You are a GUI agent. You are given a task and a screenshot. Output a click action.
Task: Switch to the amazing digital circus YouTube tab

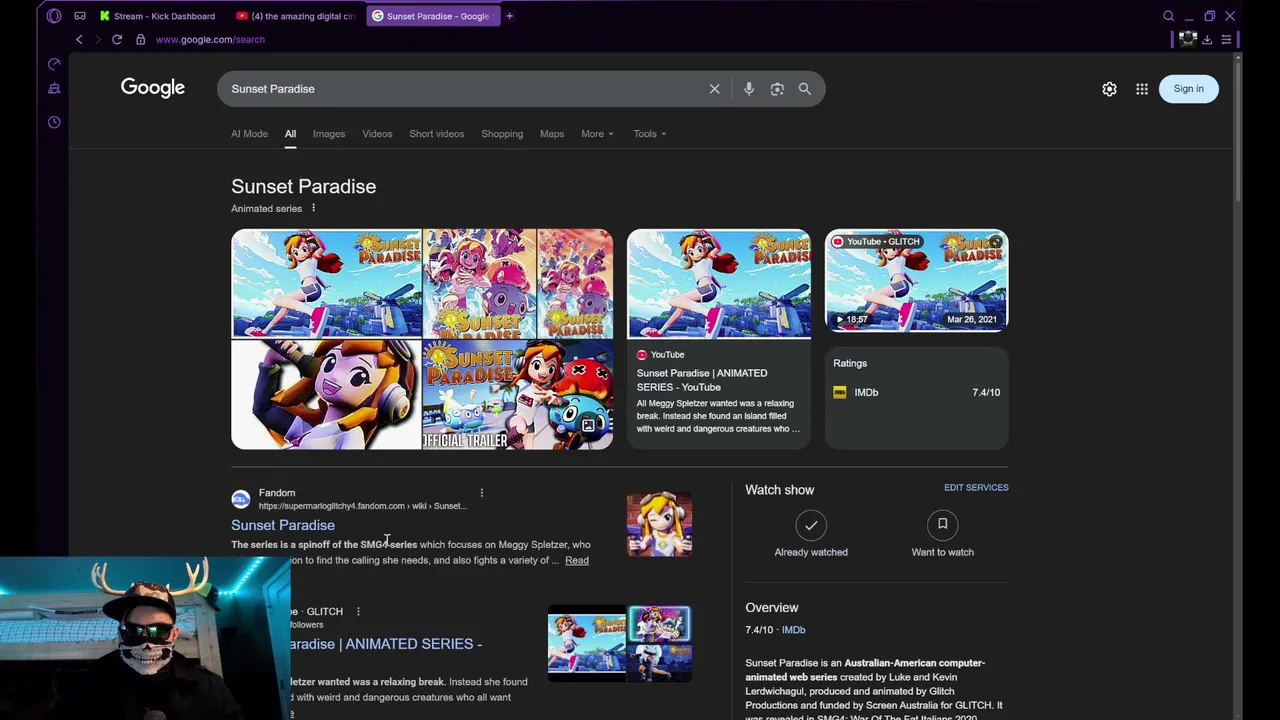coord(296,16)
